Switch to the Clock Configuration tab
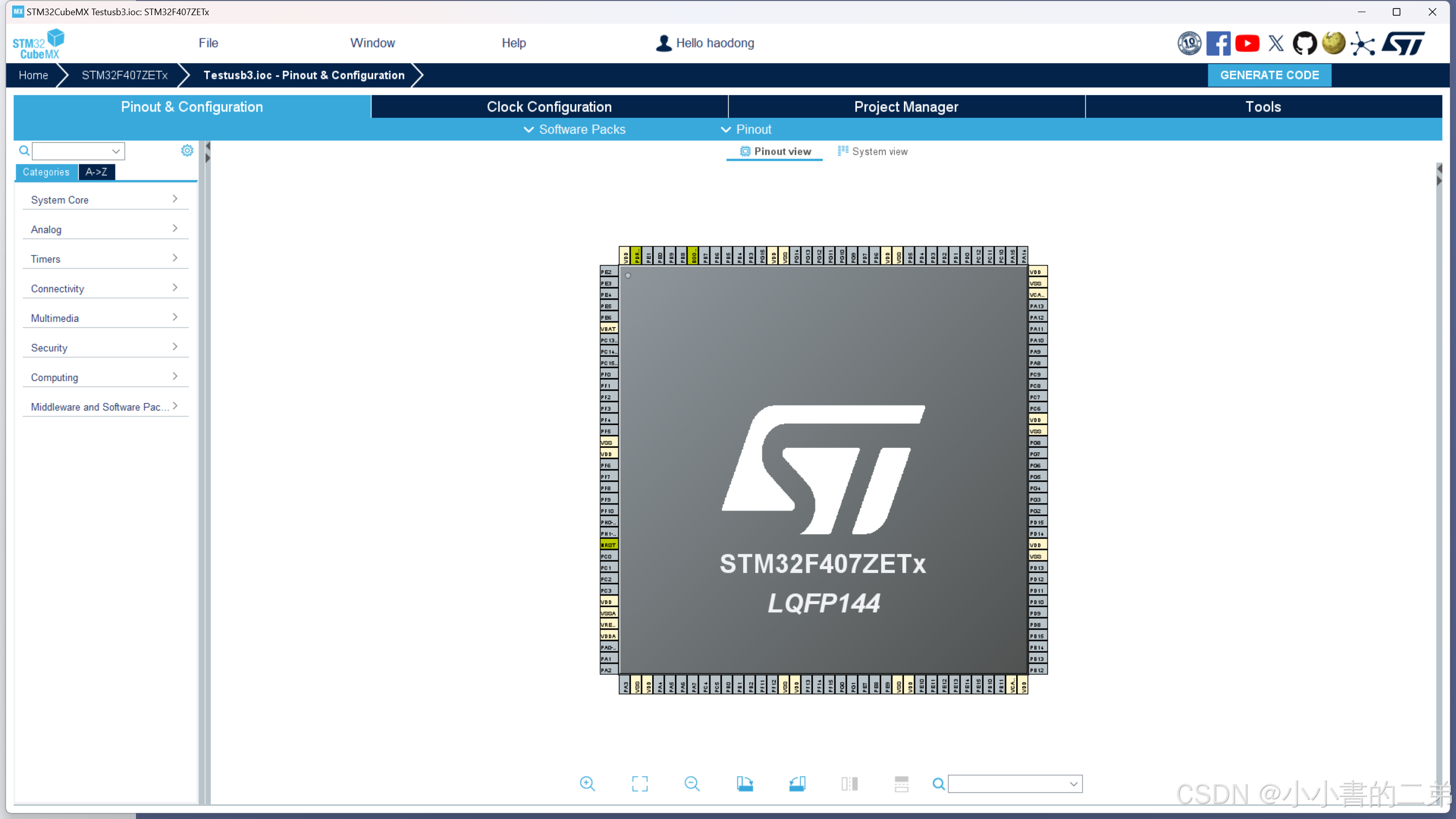This screenshot has height=819, width=1456. 549,106
